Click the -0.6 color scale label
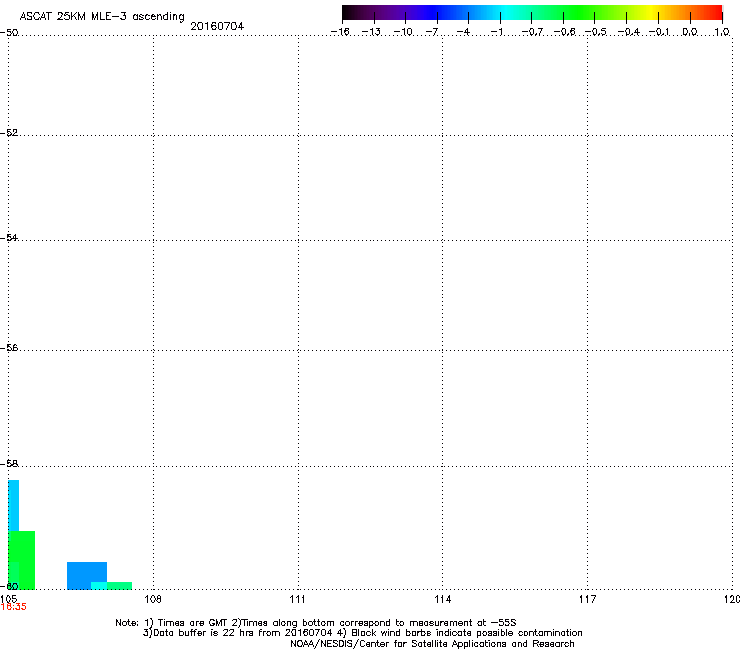 (x=564, y=32)
